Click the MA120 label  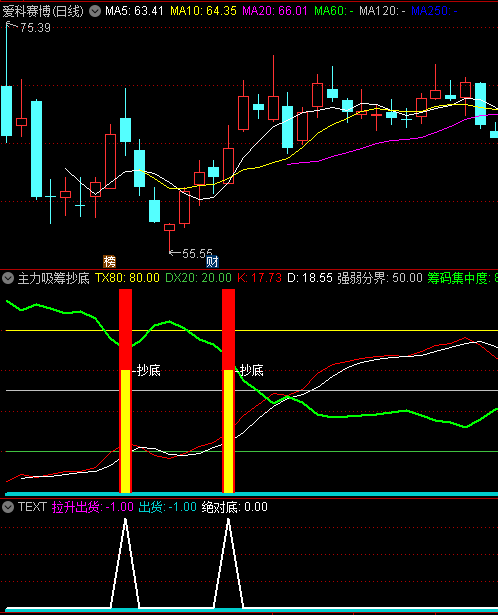click(382, 11)
